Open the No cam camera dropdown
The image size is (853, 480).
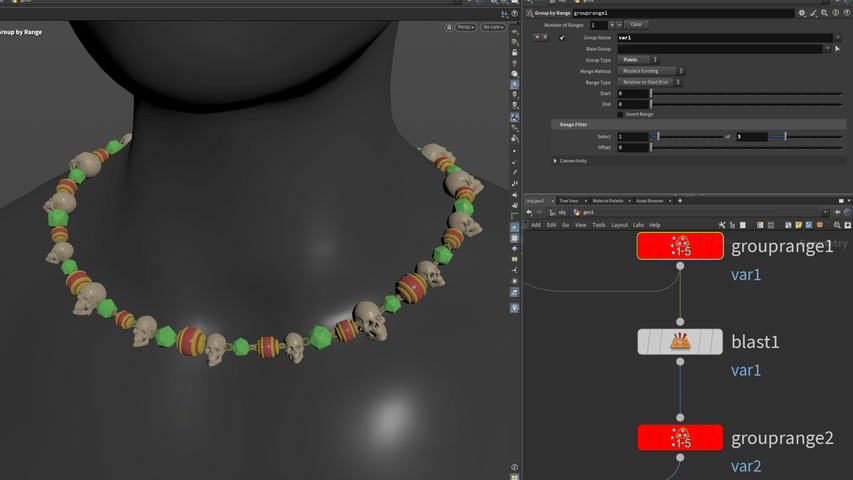coord(493,27)
